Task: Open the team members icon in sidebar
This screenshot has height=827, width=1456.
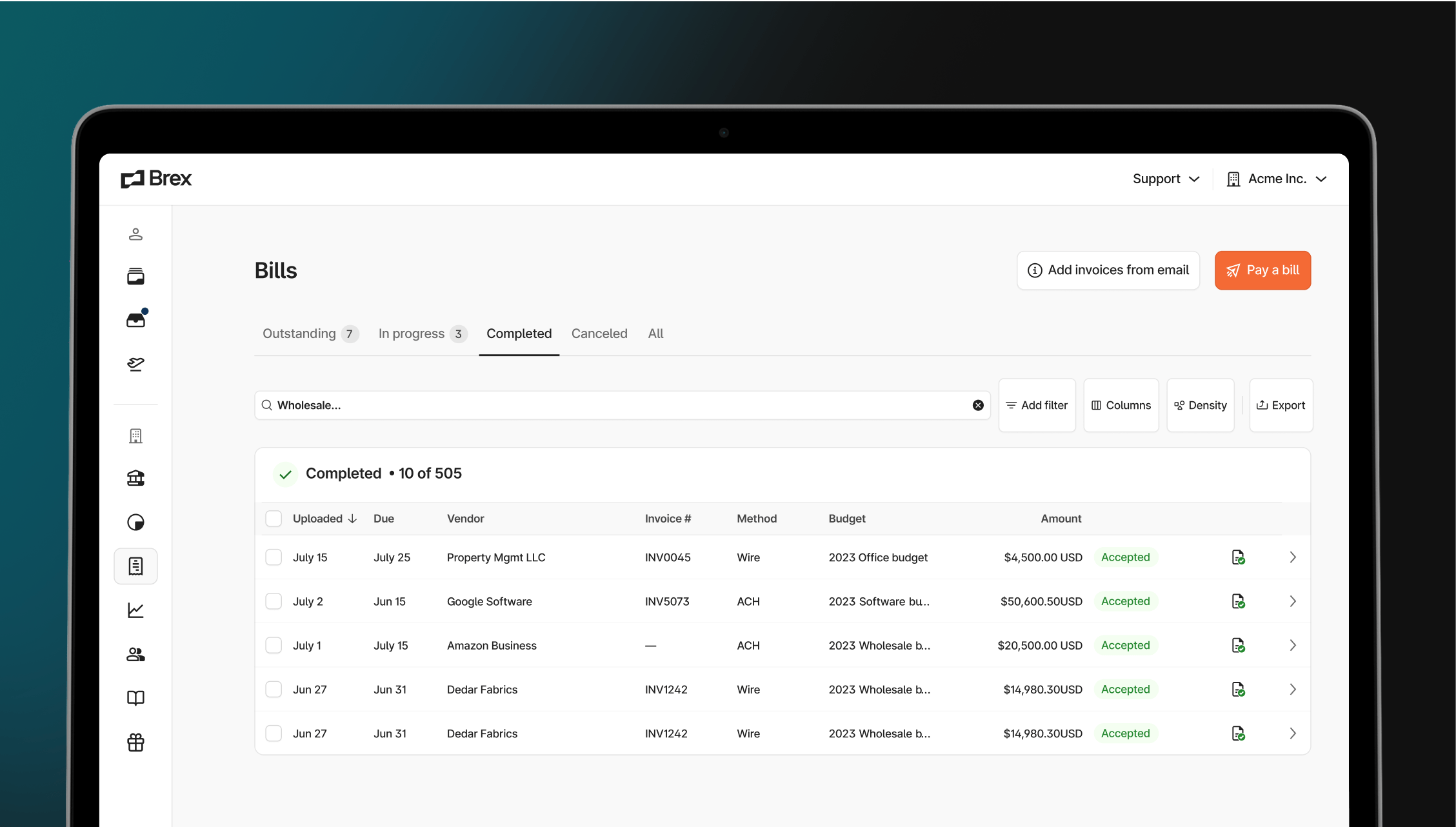Action: [135, 655]
